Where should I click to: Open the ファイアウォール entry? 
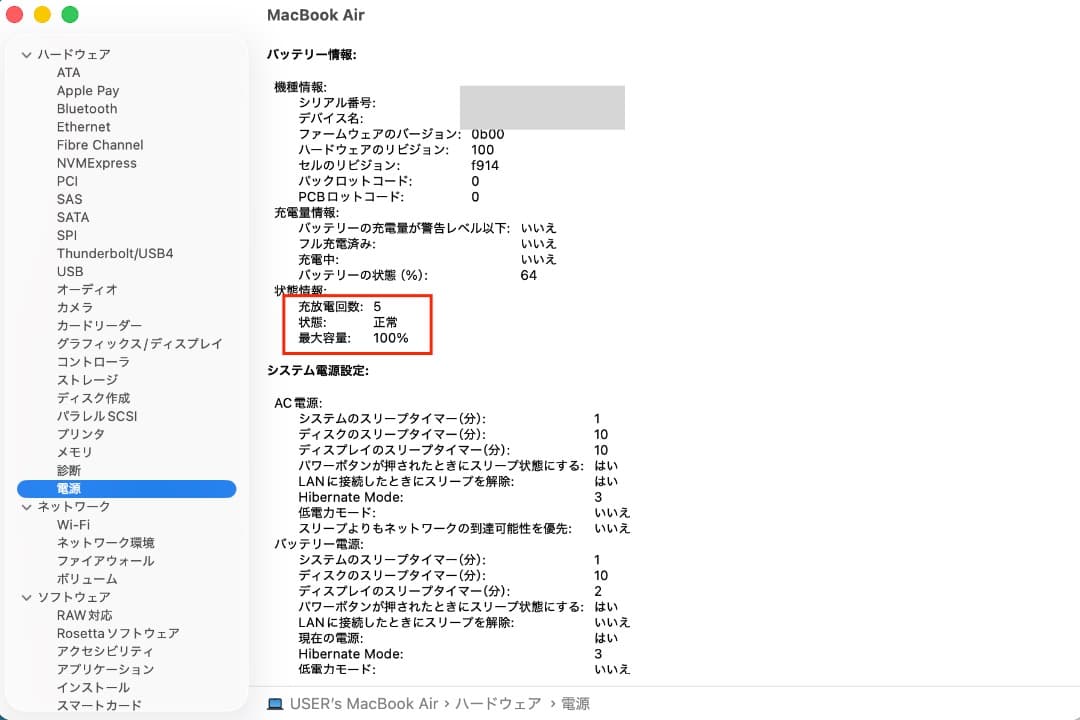[105, 561]
